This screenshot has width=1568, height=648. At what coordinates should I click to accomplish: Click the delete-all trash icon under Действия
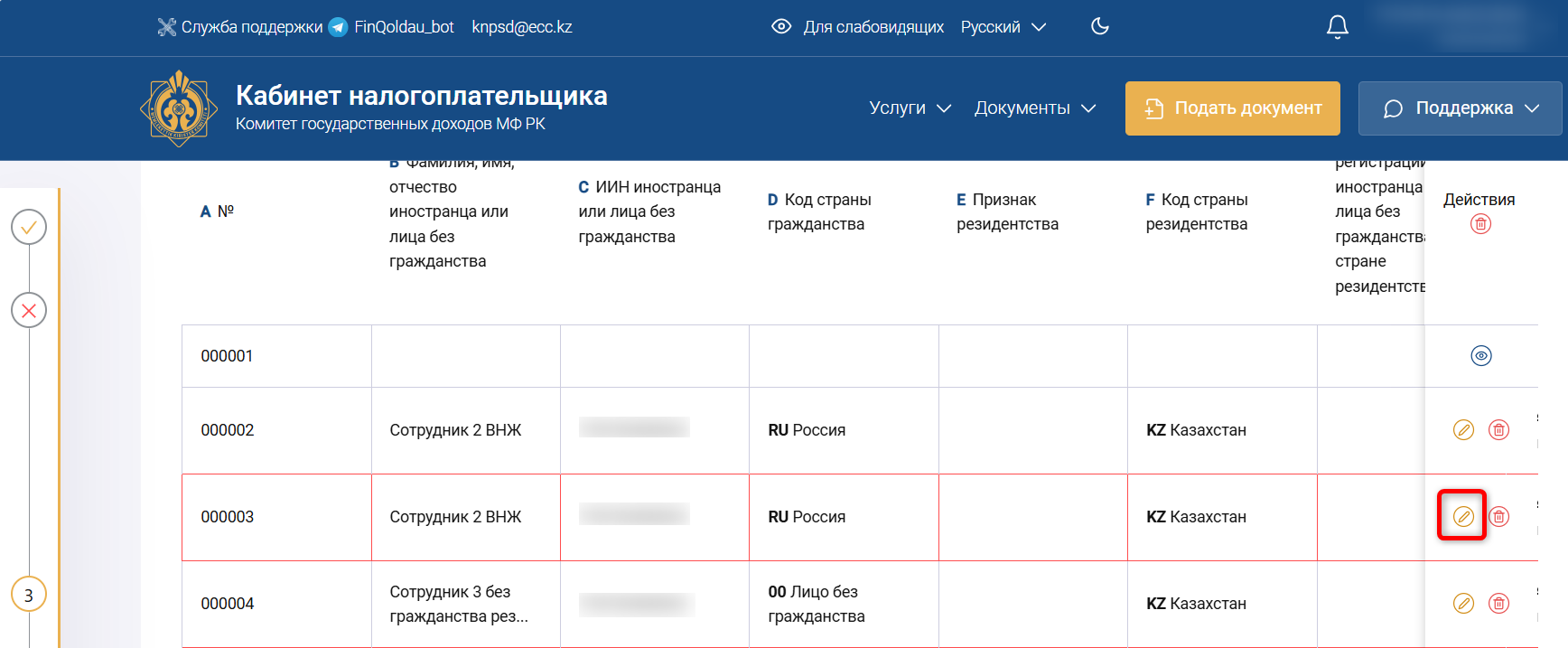(x=1480, y=224)
